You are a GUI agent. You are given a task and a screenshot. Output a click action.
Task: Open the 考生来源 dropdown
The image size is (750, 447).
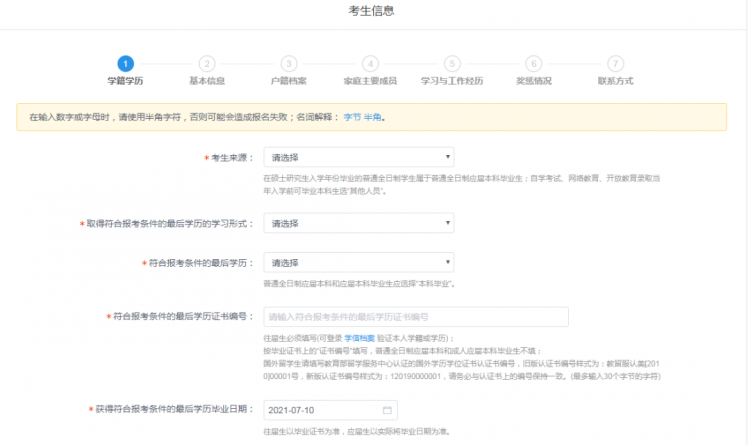tap(359, 157)
